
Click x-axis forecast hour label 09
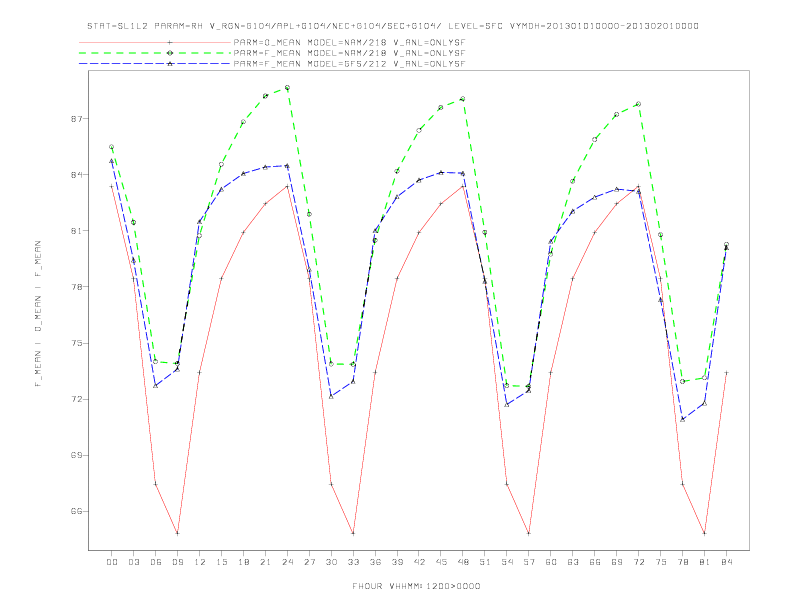point(177,562)
